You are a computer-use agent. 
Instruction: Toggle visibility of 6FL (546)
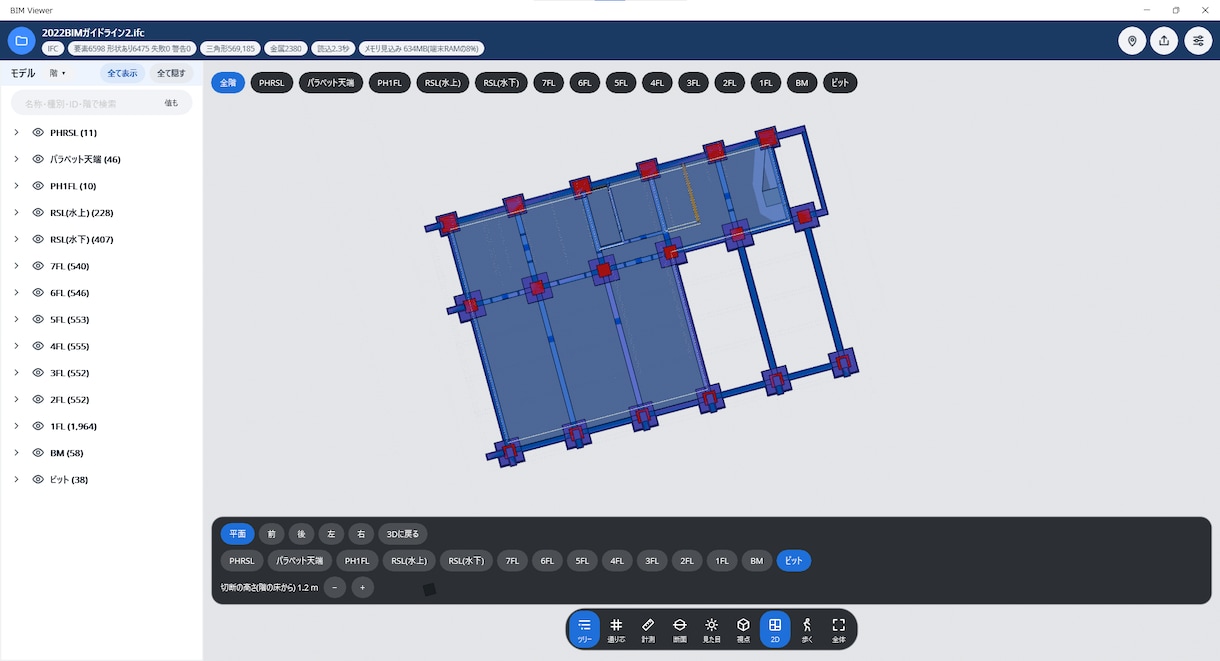pos(38,292)
